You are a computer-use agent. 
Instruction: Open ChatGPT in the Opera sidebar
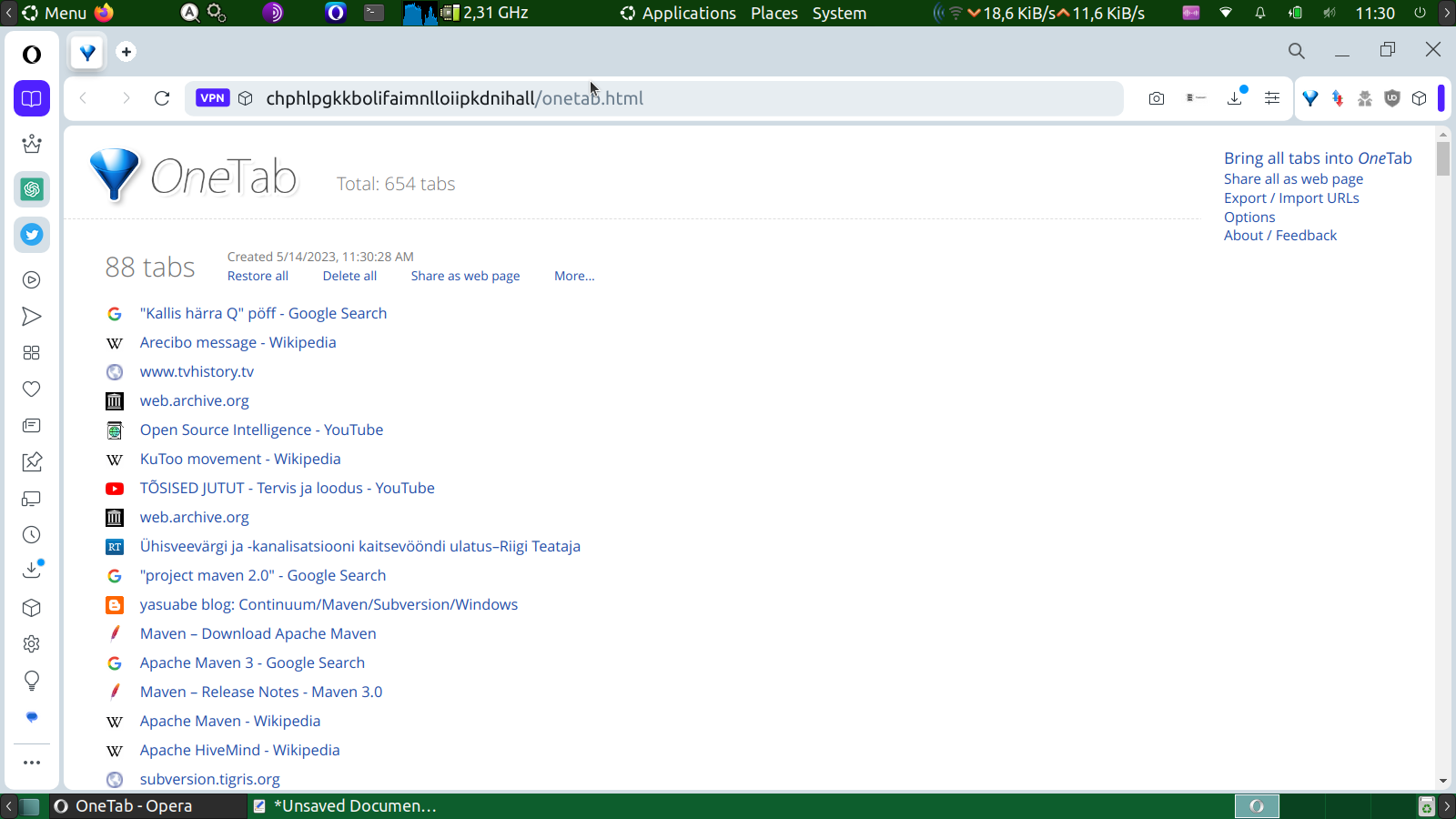32,189
